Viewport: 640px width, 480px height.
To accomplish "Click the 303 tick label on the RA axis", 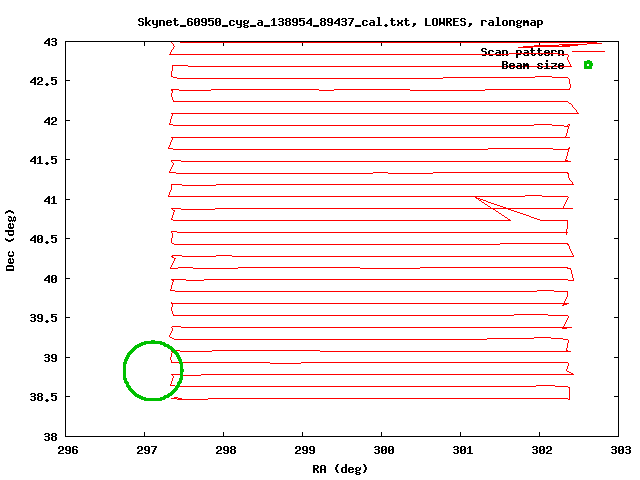I will pos(619,450).
